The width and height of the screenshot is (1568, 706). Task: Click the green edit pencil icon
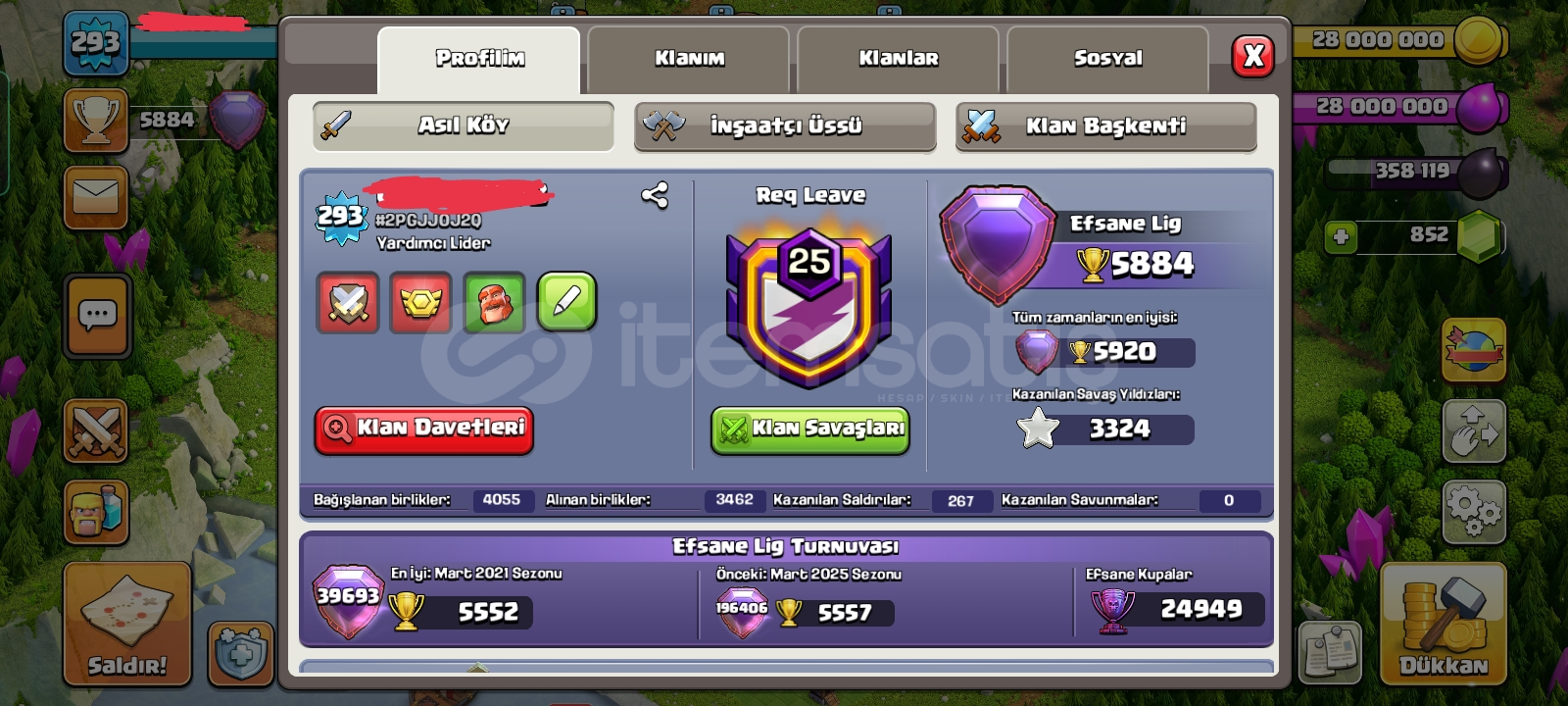point(566,302)
